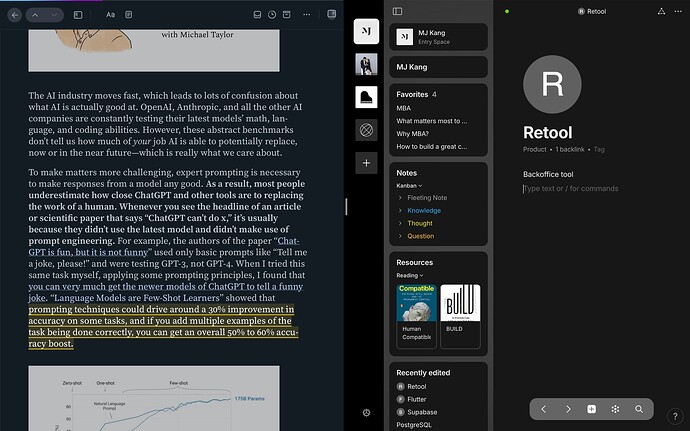
Task: Click the green sync status dot
Action: (x=507, y=11)
